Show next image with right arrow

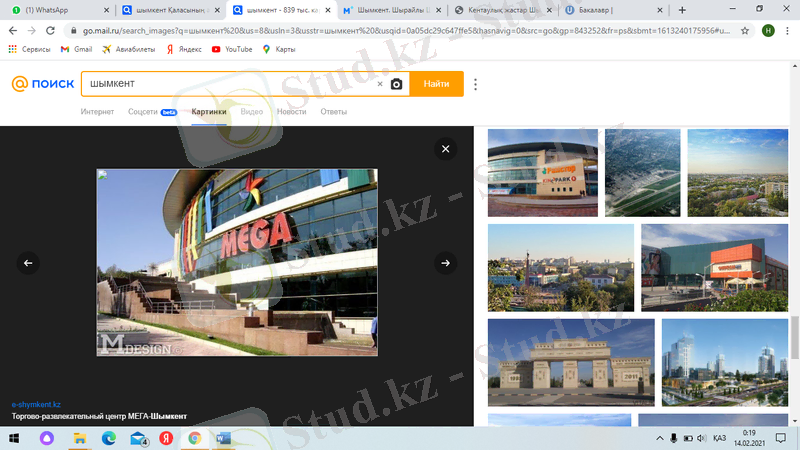pyautogui.click(x=446, y=263)
